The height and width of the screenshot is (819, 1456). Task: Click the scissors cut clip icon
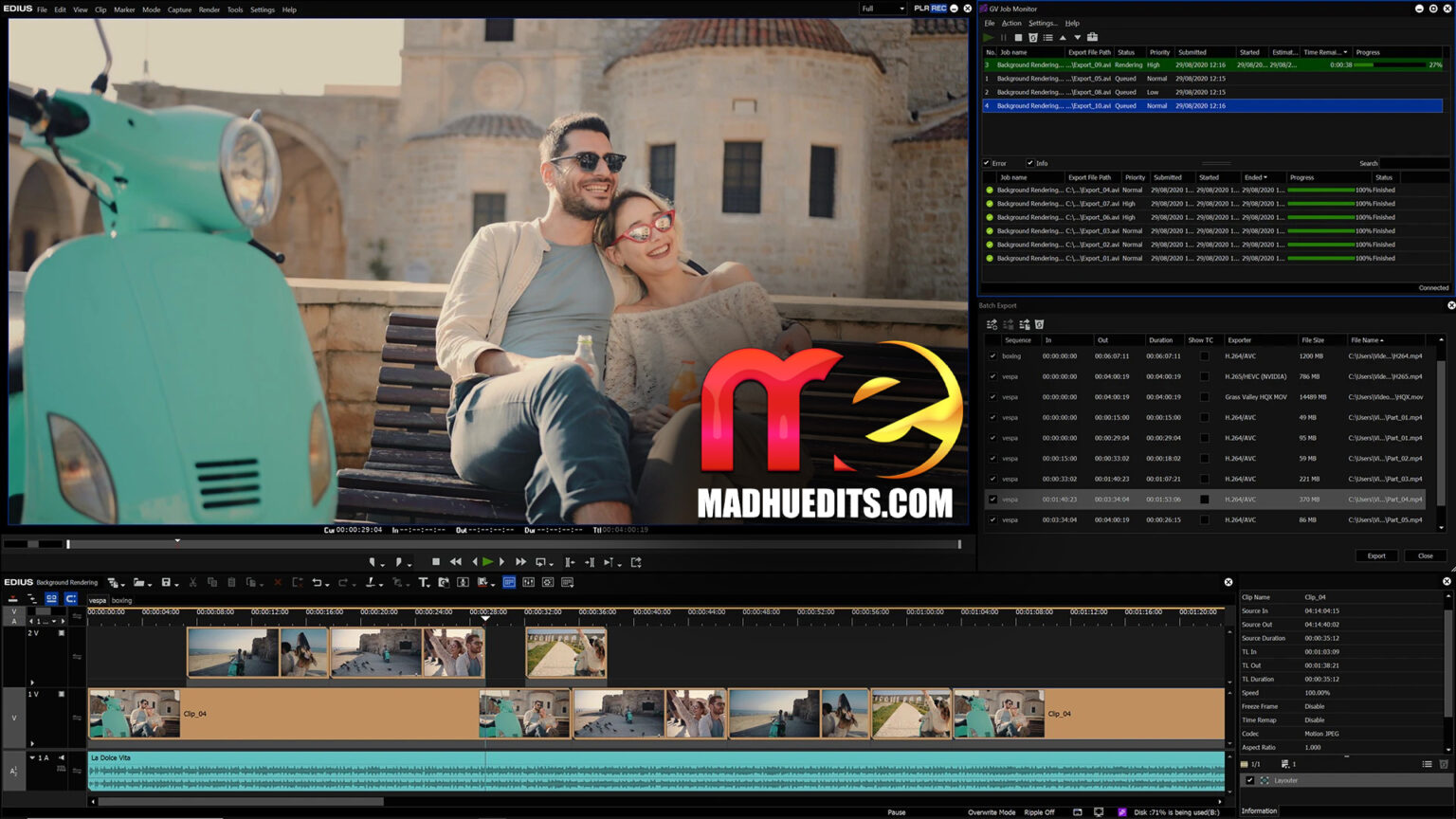tap(193, 582)
